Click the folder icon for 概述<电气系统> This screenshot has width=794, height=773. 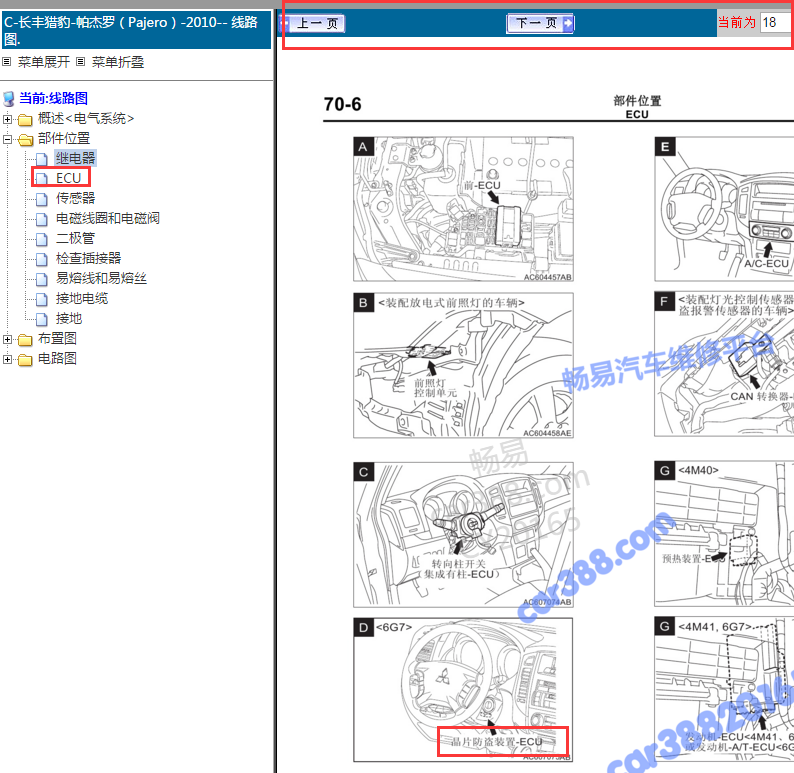25,120
